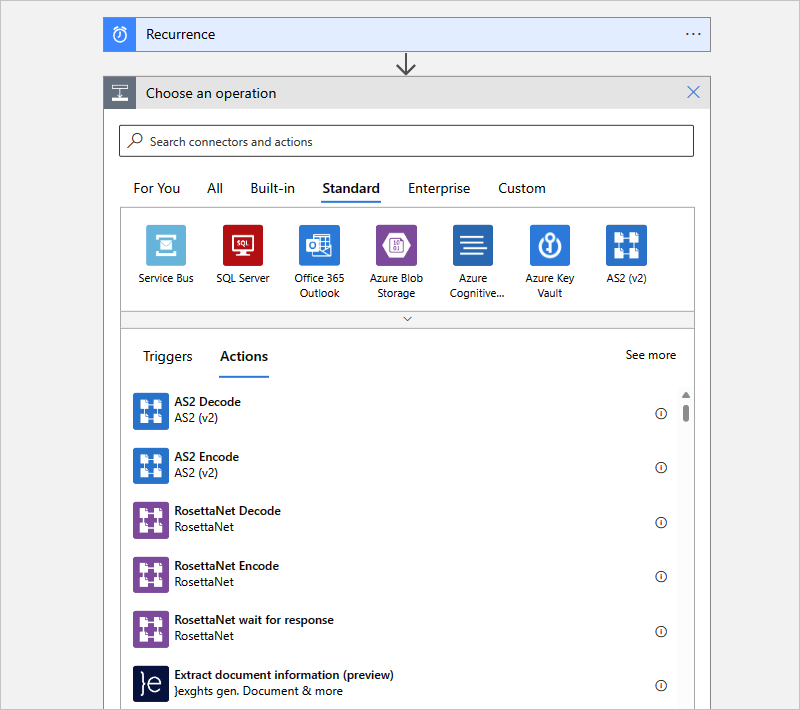The height and width of the screenshot is (710, 800).
Task: Choose the SQL Server connector icon
Action: pyautogui.click(x=243, y=245)
